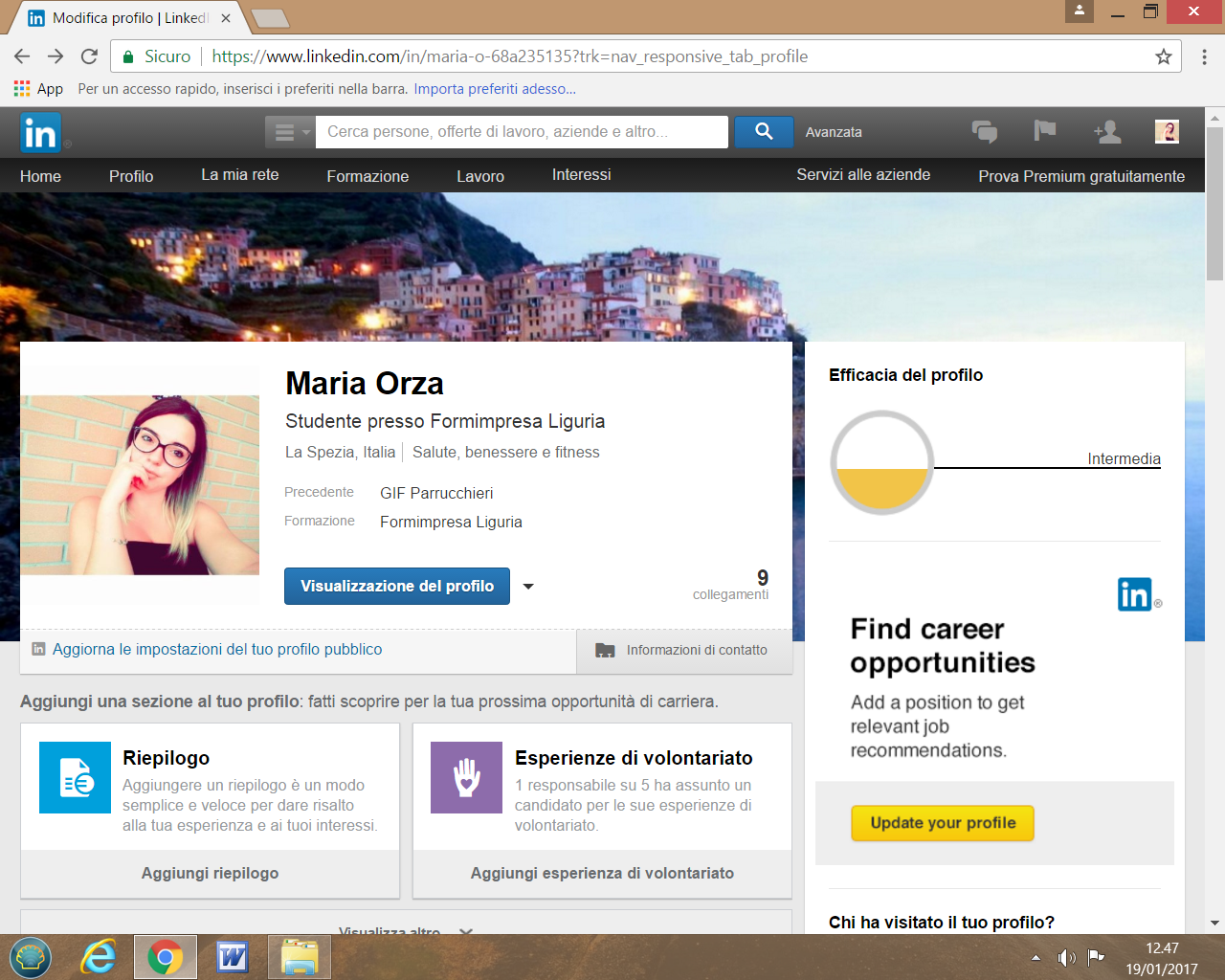This screenshot has width=1225, height=980.
Task: Click the Maria Orza name heading
Action: coord(365,384)
